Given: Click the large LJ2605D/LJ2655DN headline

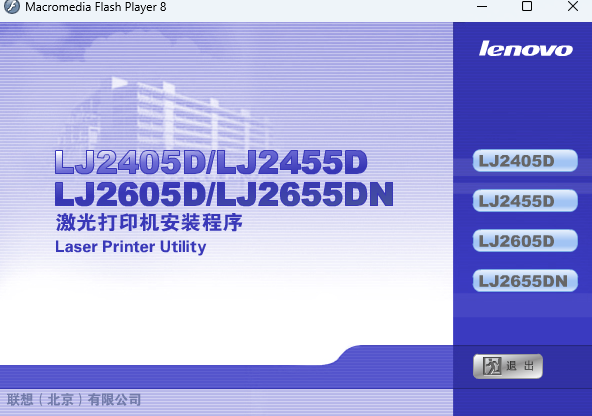Looking at the screenshot, I should (224, 194).
